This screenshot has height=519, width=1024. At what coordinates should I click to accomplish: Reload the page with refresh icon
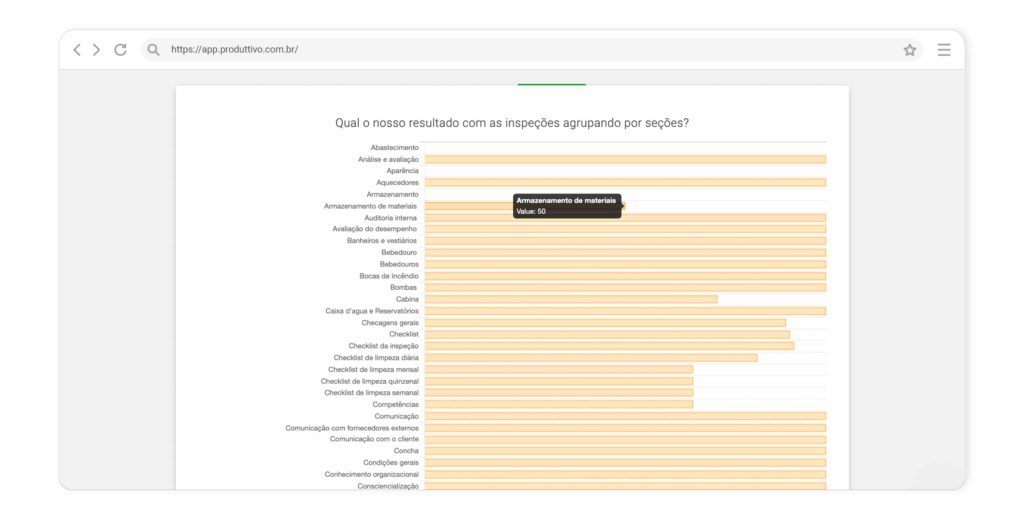[120, 50]
